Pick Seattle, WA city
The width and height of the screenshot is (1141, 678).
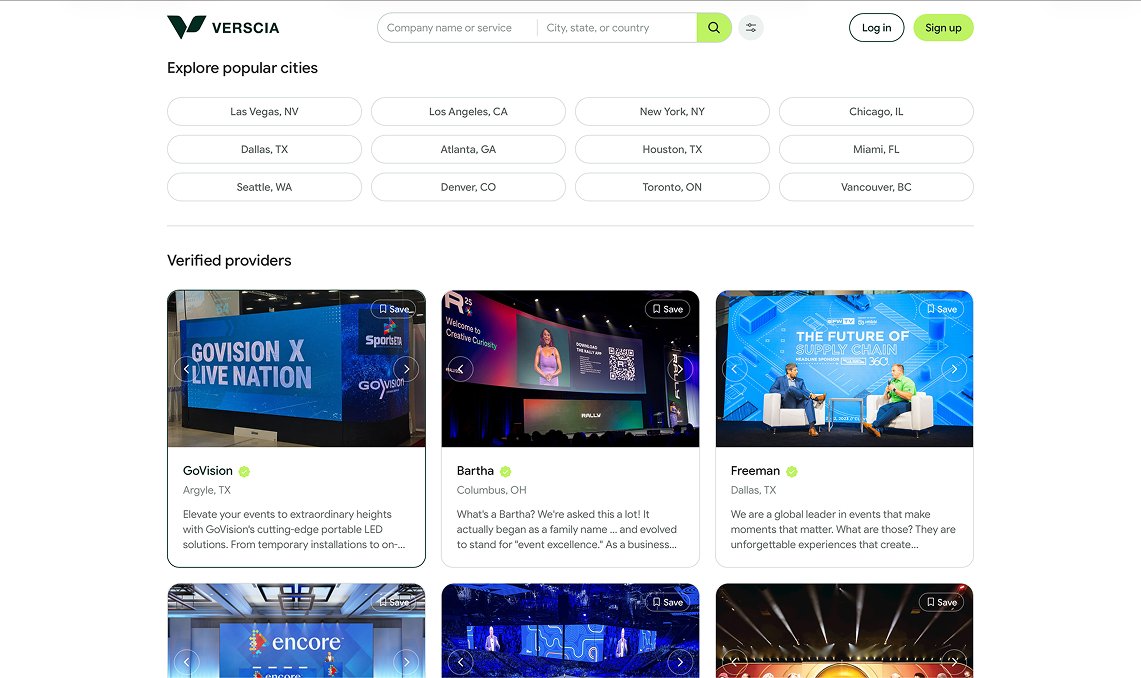264,187
